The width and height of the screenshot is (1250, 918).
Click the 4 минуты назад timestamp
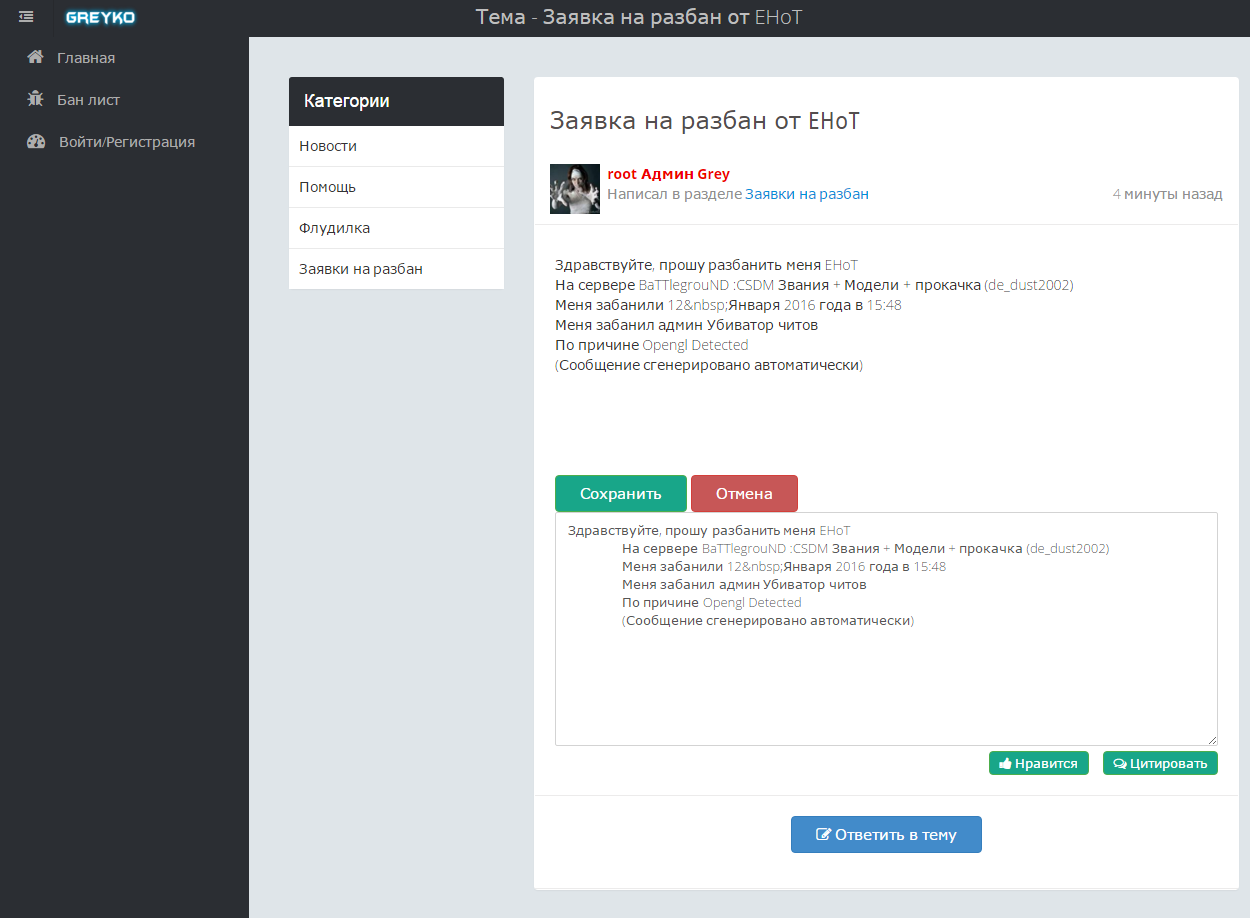[1167, 194]
